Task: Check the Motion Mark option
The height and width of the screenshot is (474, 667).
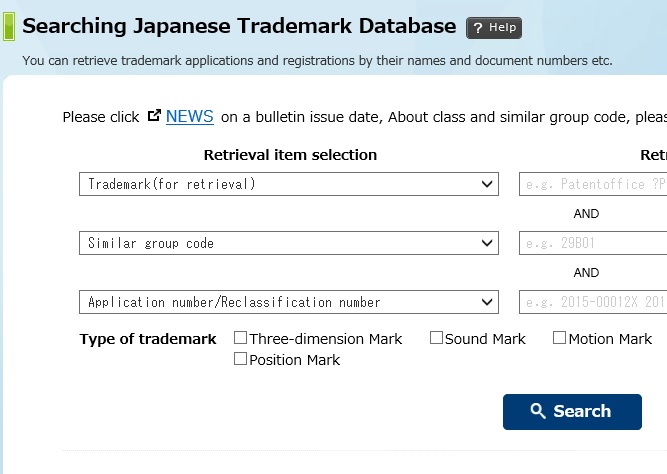Action: pos(559,338)
